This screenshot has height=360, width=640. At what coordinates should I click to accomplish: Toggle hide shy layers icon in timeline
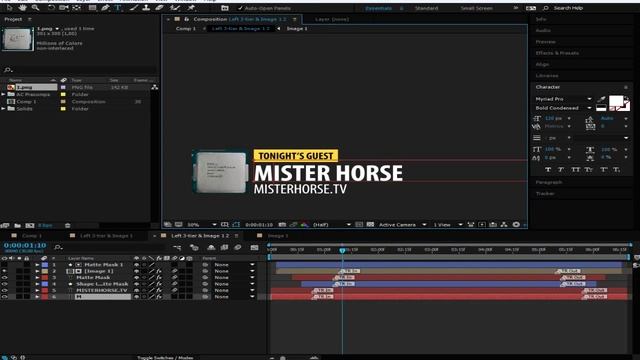pos(211,247)
